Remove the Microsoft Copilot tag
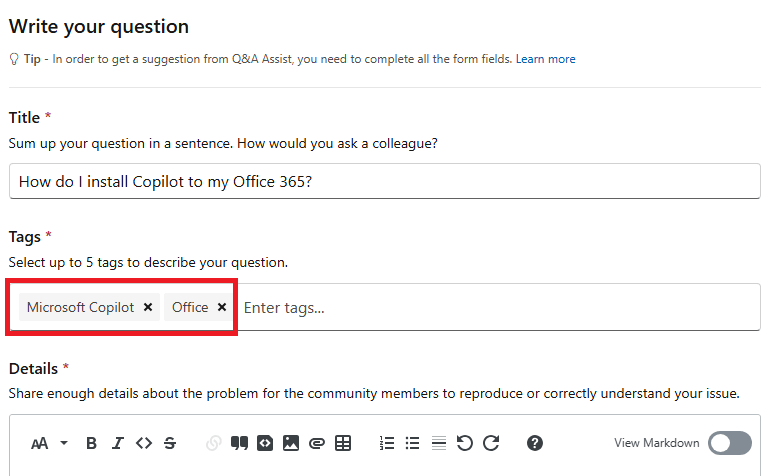This screenshot has height=476, width=771. click(x=148, y=307)
